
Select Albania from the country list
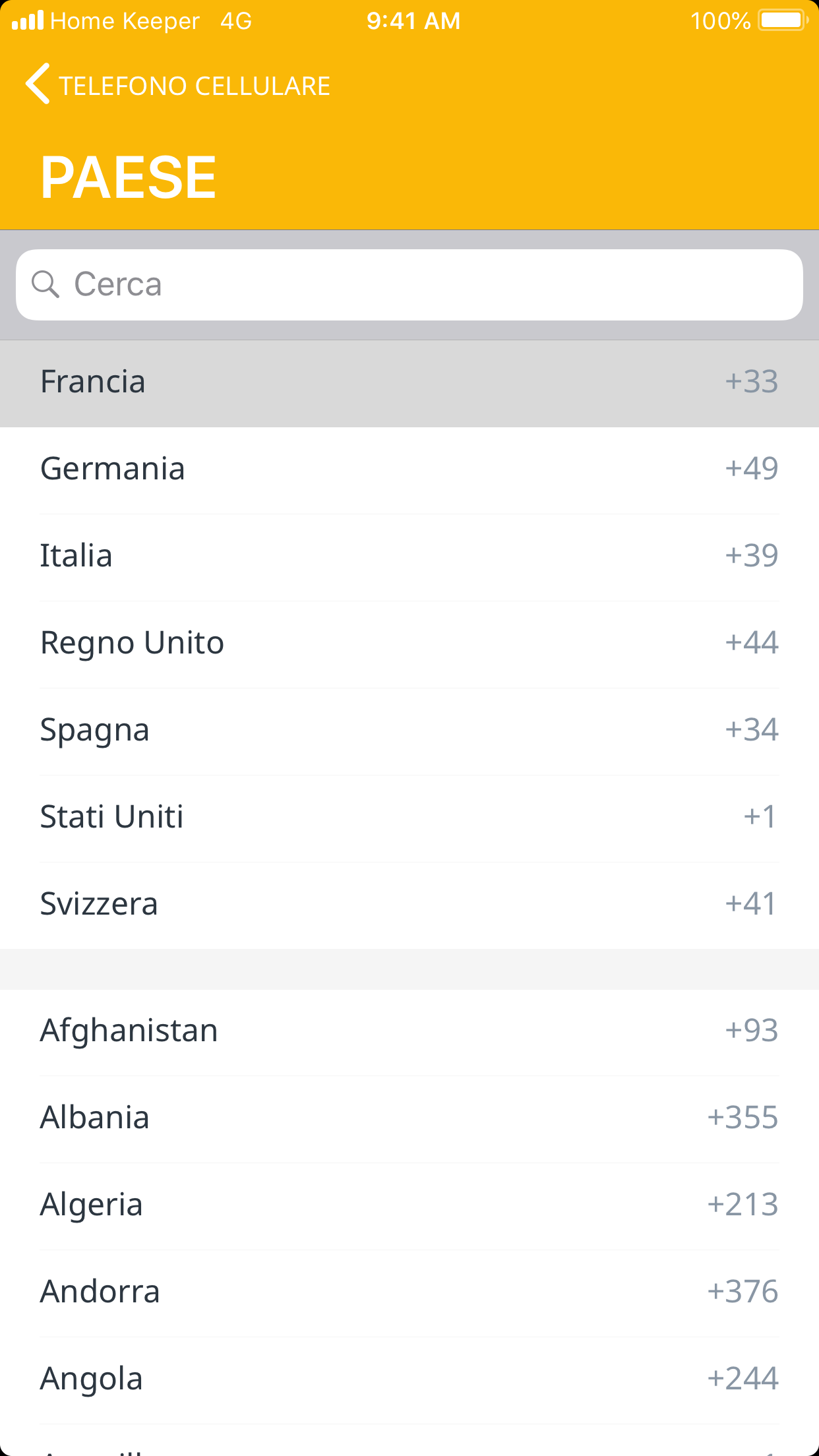click(x=409, y=1118)
